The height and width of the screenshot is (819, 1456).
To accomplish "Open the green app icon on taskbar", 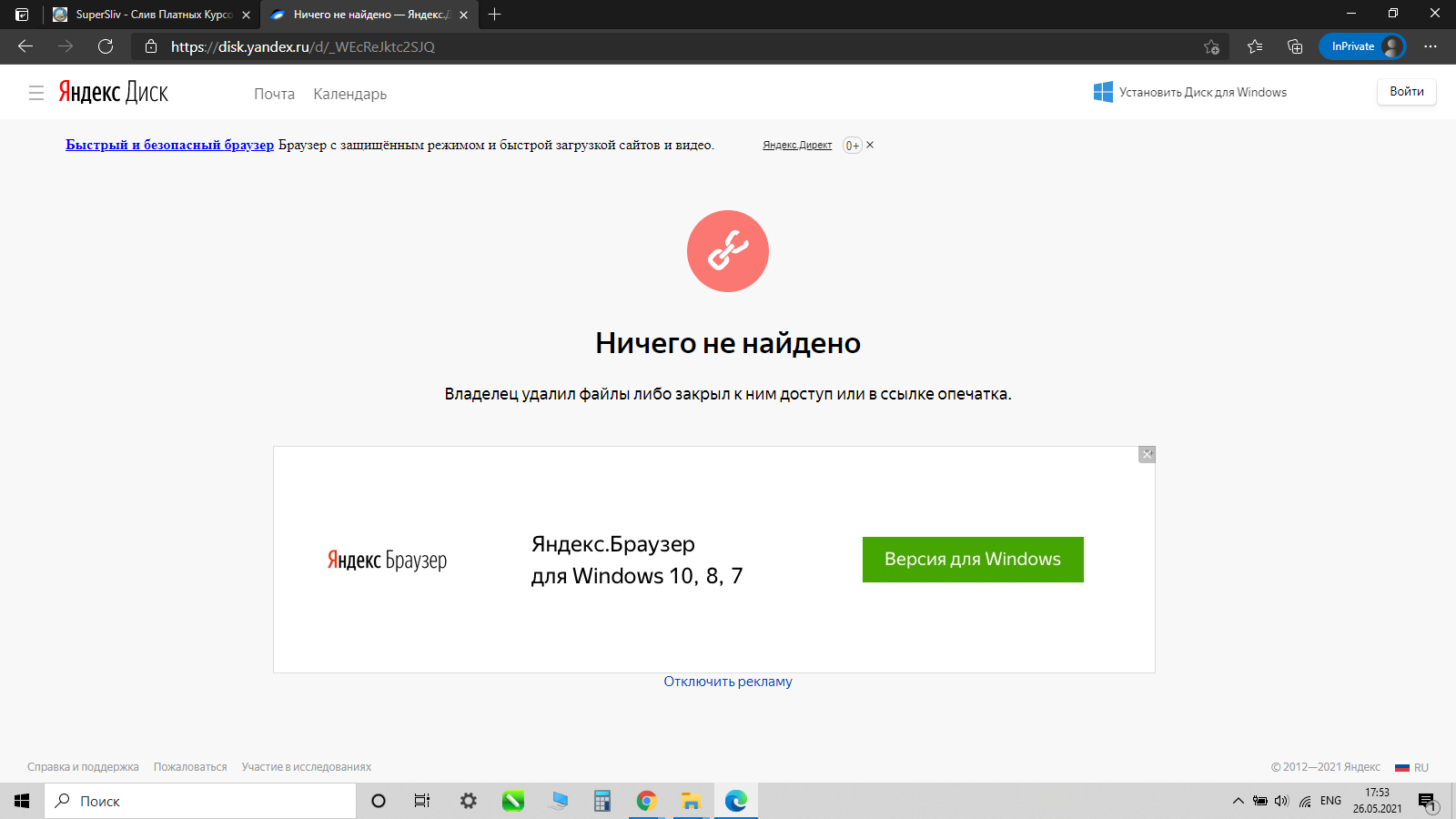I will 513,801.
